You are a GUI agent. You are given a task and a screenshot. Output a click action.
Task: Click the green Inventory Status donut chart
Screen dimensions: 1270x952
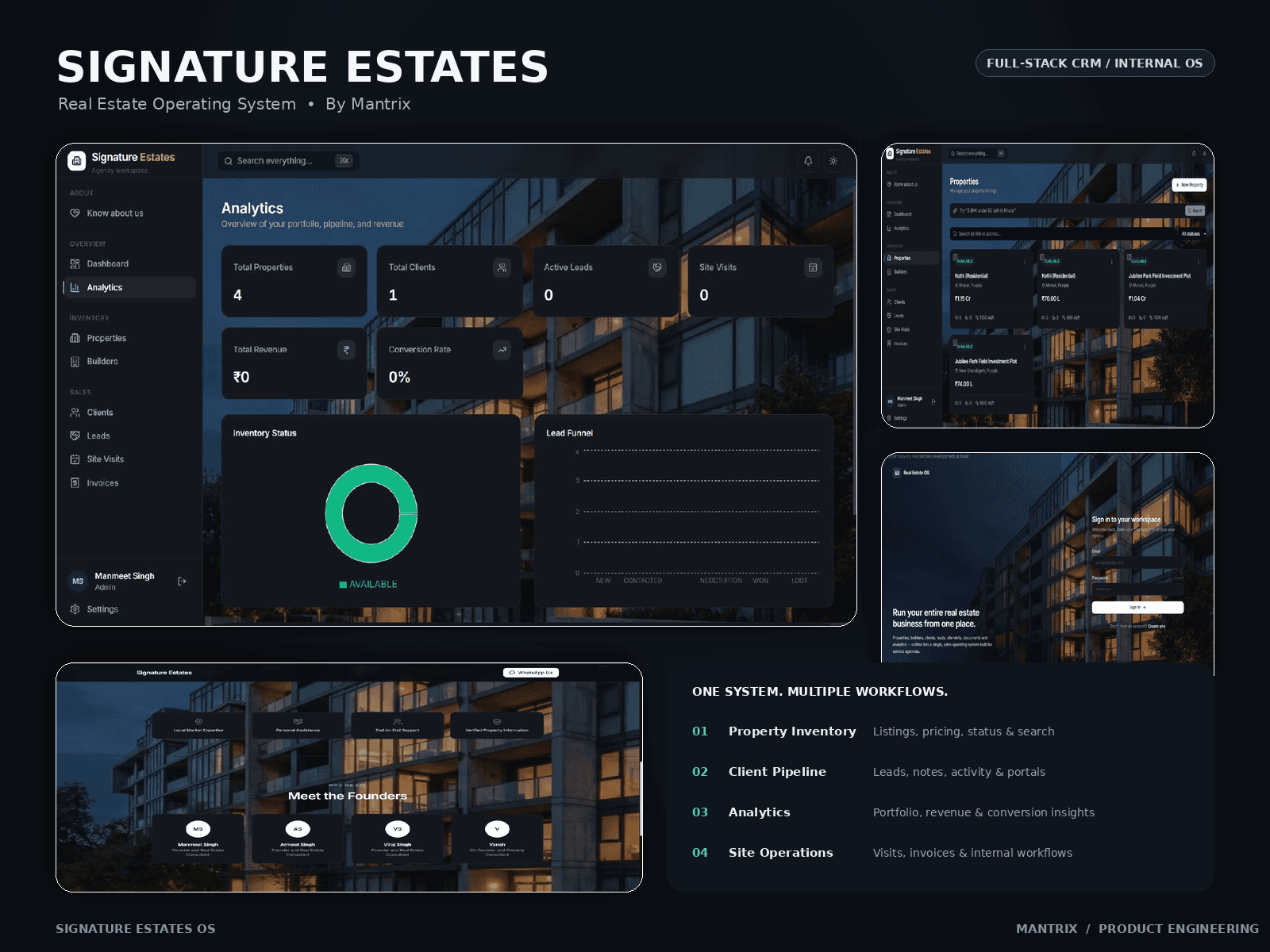pyautogui.click(x=371, y=513)
